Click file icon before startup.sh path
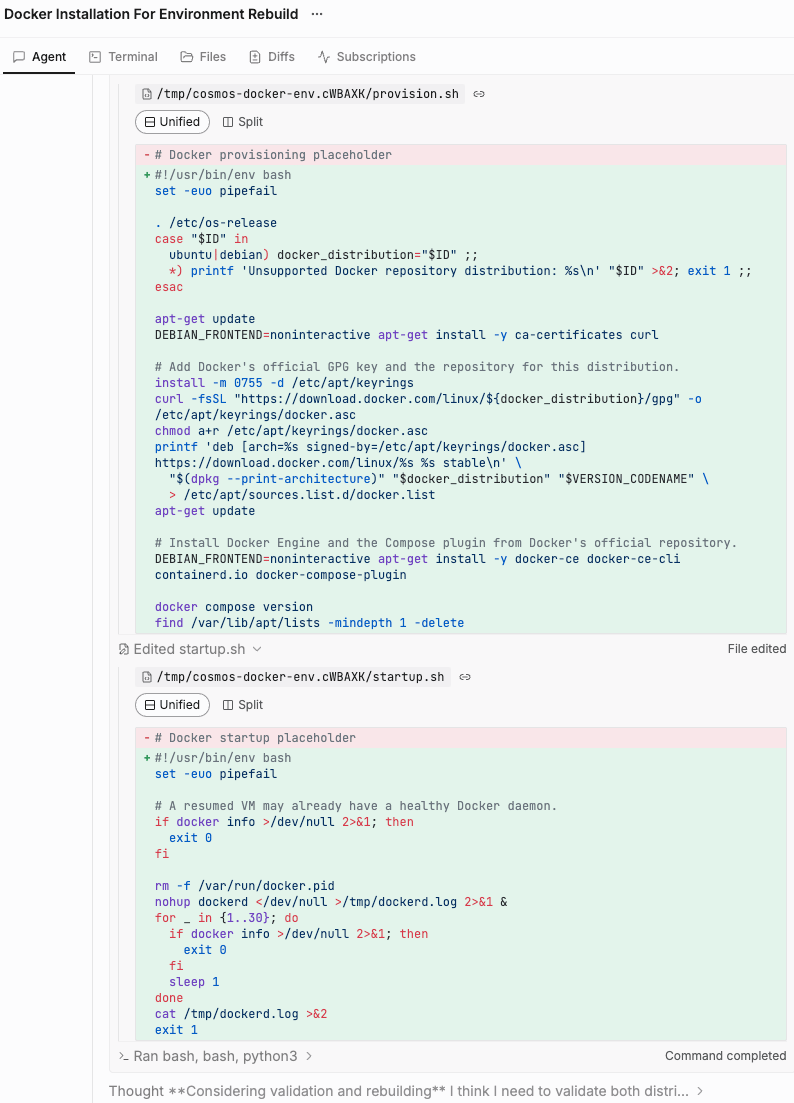 click(147, 677)
